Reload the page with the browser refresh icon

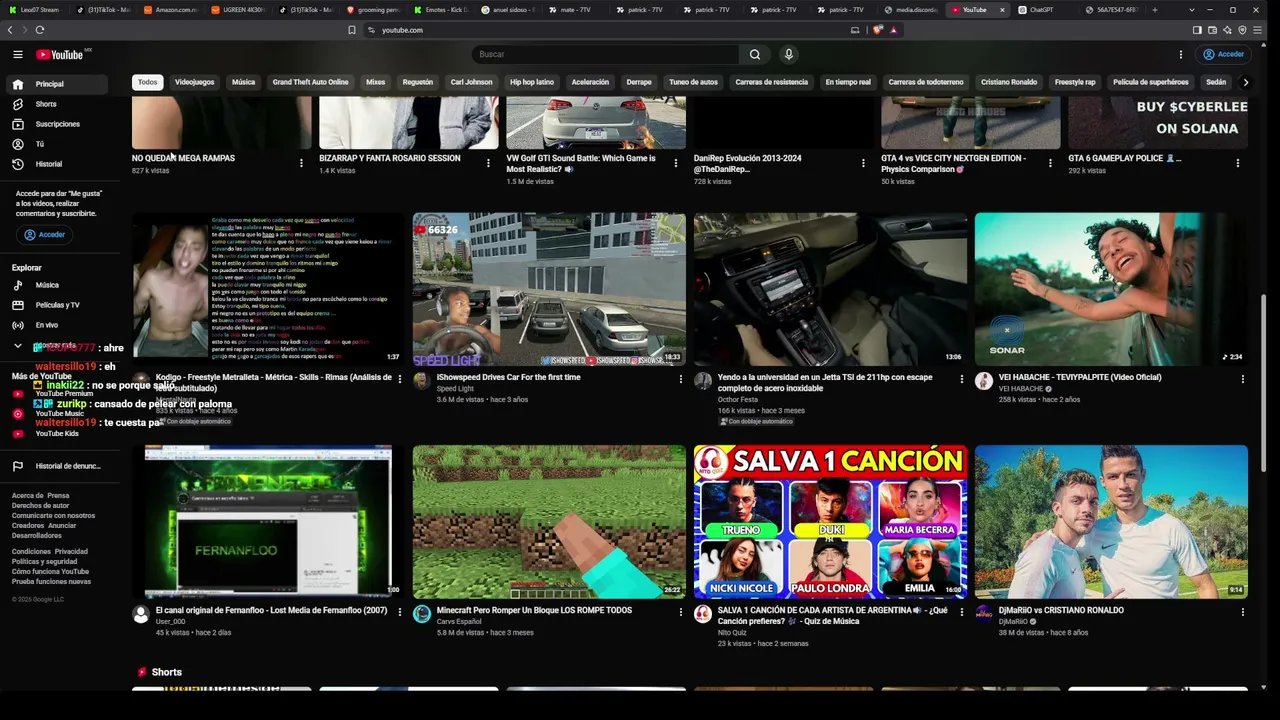[x=40, y=30]
